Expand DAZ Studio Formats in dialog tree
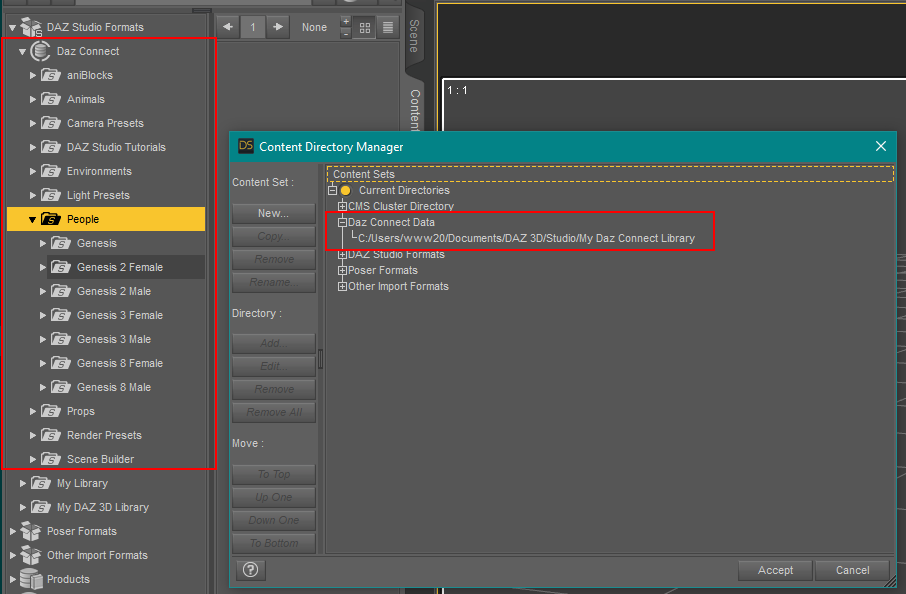 click(342, 254)
